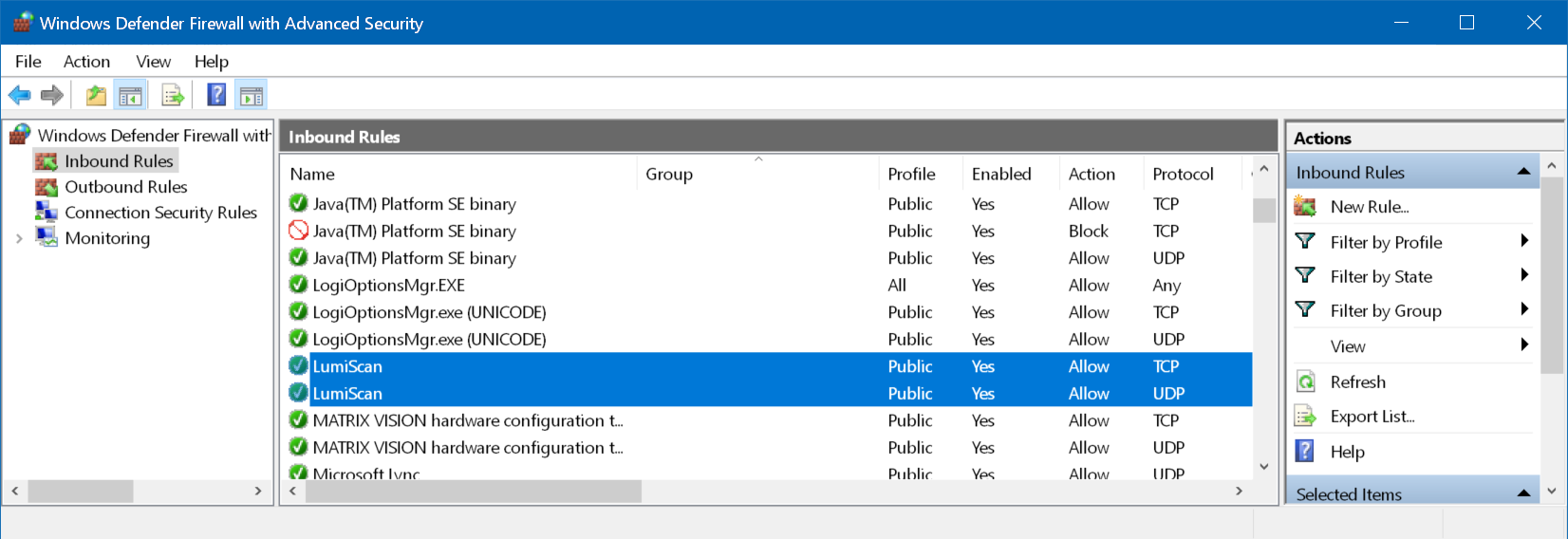Sort rules by the Group column header

point(757,174)
